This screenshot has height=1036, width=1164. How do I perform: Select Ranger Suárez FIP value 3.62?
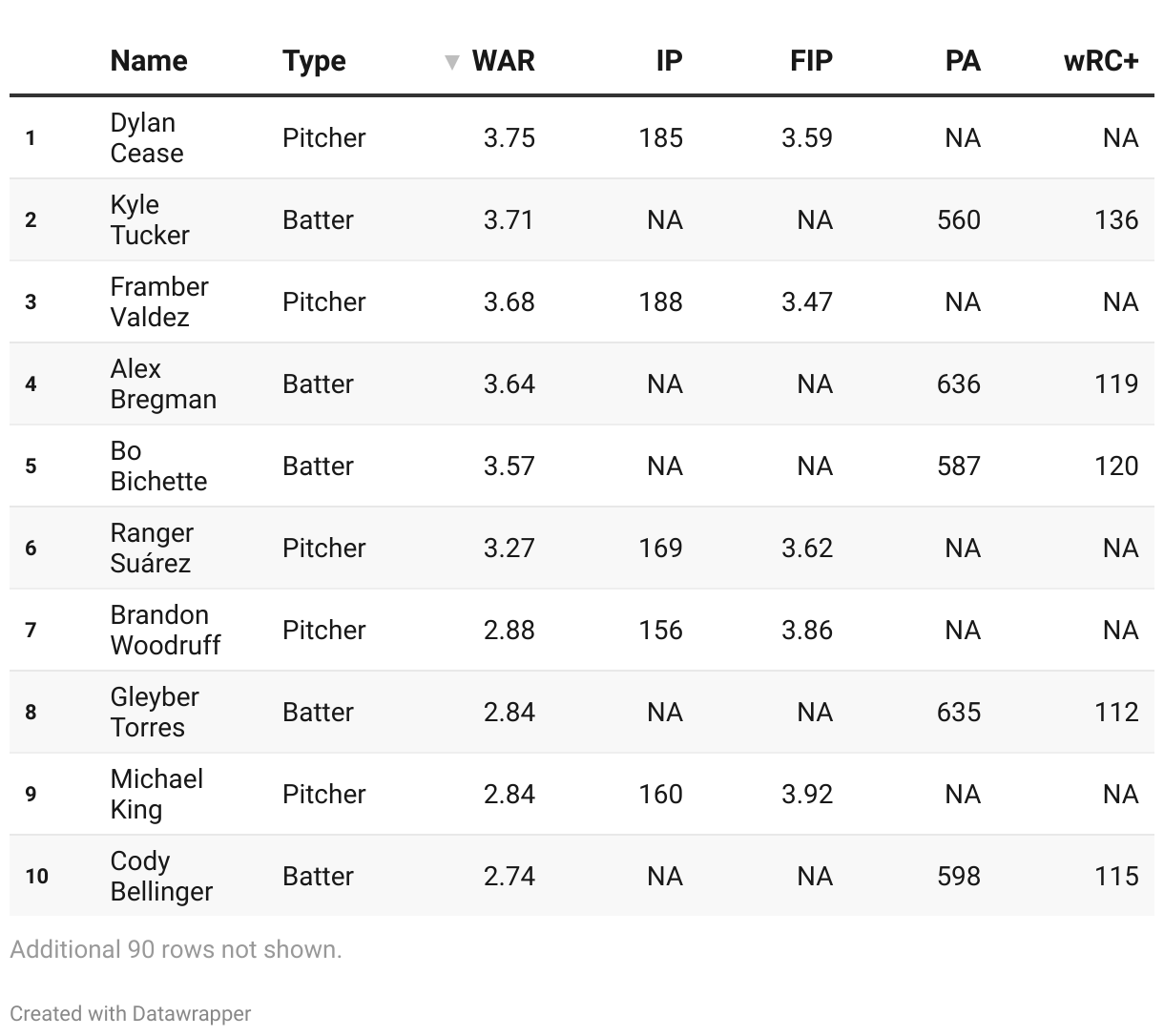(806, 548)
